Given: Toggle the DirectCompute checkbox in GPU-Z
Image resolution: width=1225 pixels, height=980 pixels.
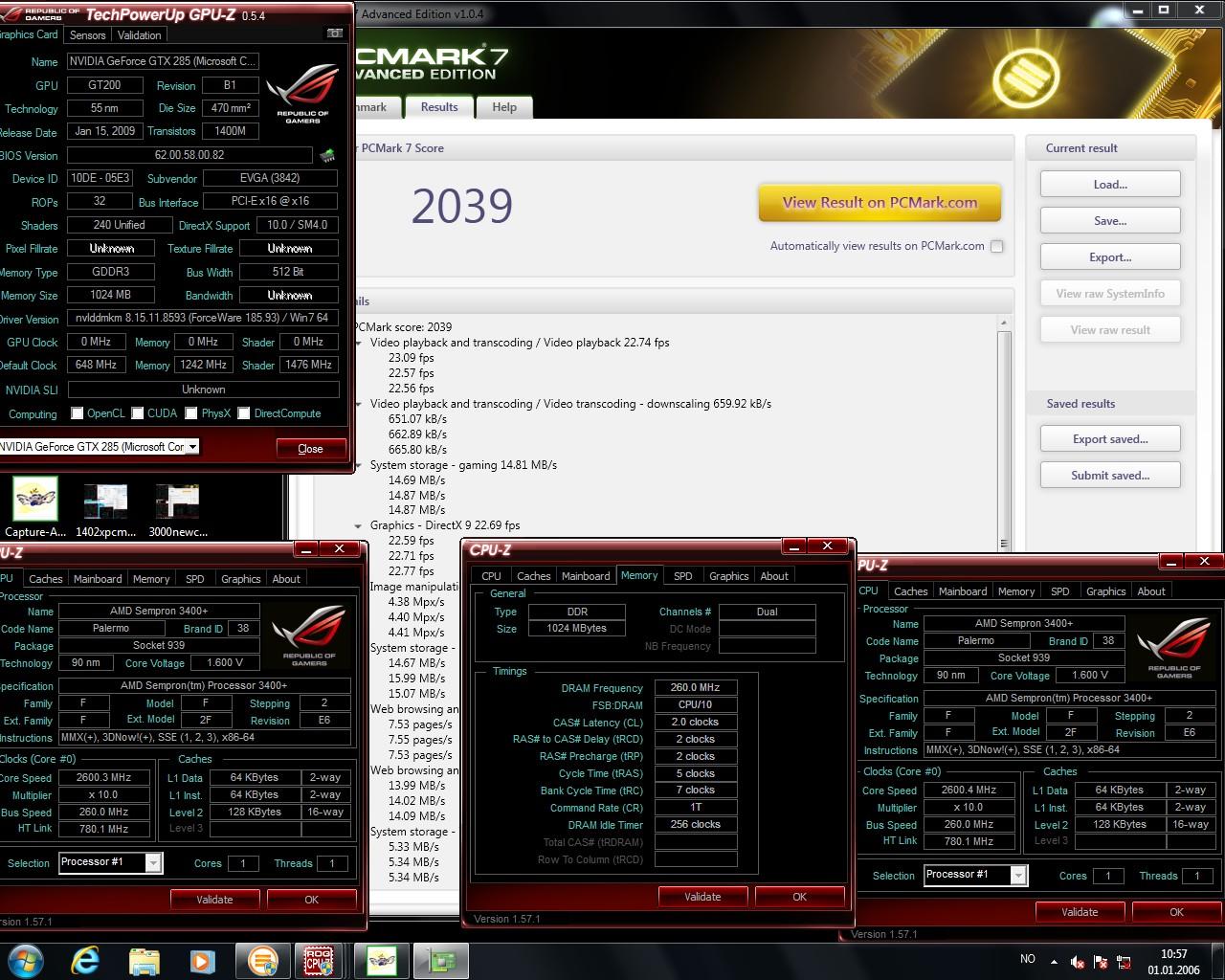Looking at the screenshot, I should pos(244,413).
